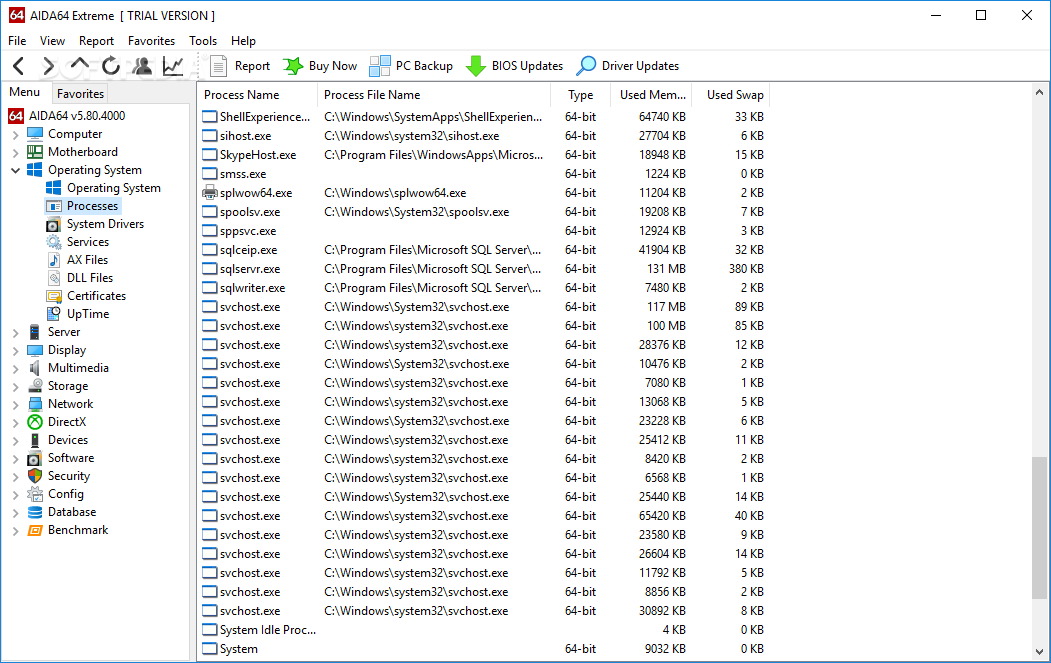This screenshot has width=1051, height=663.
Task: Expand the Server tree node
Action: [15, 333]
